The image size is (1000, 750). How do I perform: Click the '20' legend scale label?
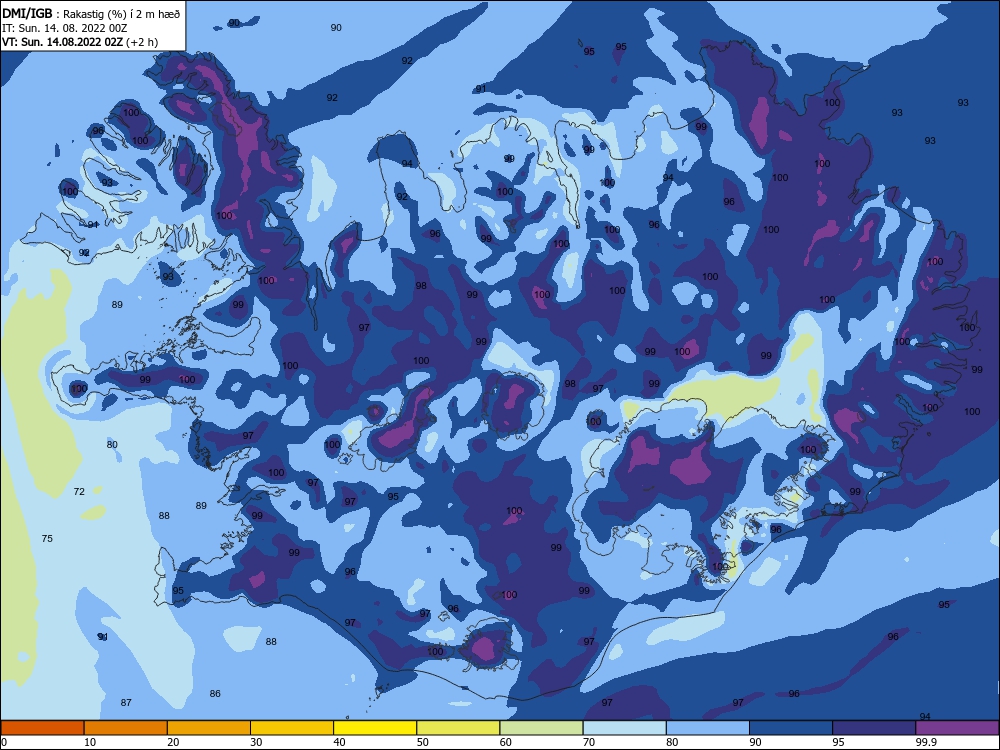[x=173, y=742]
